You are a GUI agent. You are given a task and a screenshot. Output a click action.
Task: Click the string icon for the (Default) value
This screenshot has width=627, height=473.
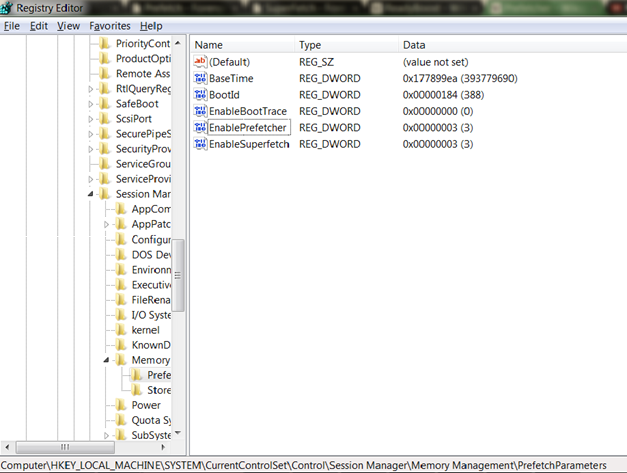click(x=200, y=62)
